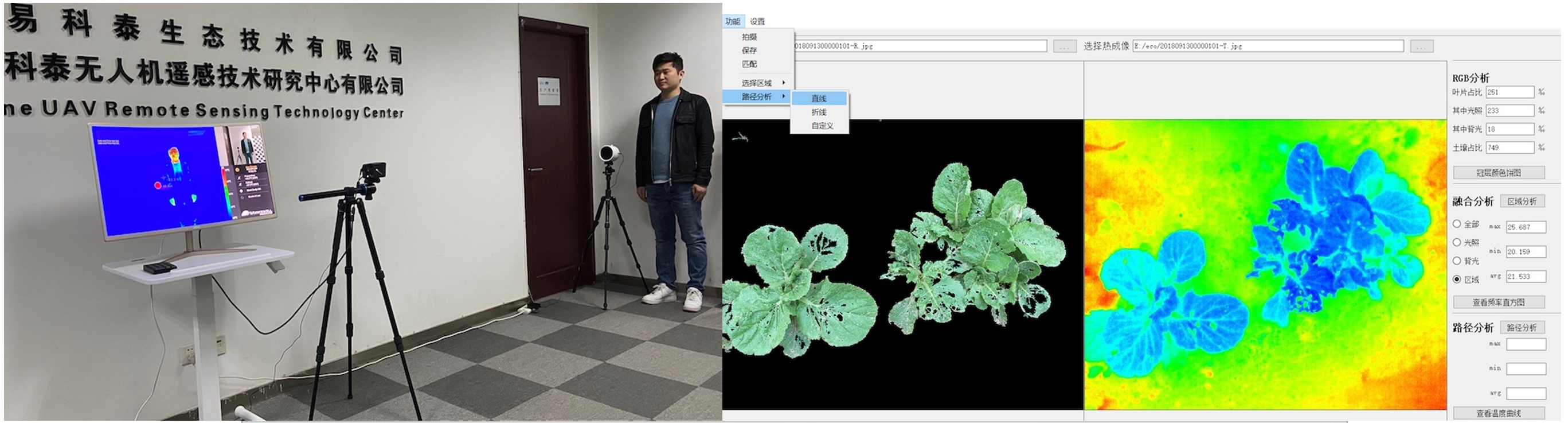
Task: Select the 光照 radio button
Action: [x=1457, y=243]
